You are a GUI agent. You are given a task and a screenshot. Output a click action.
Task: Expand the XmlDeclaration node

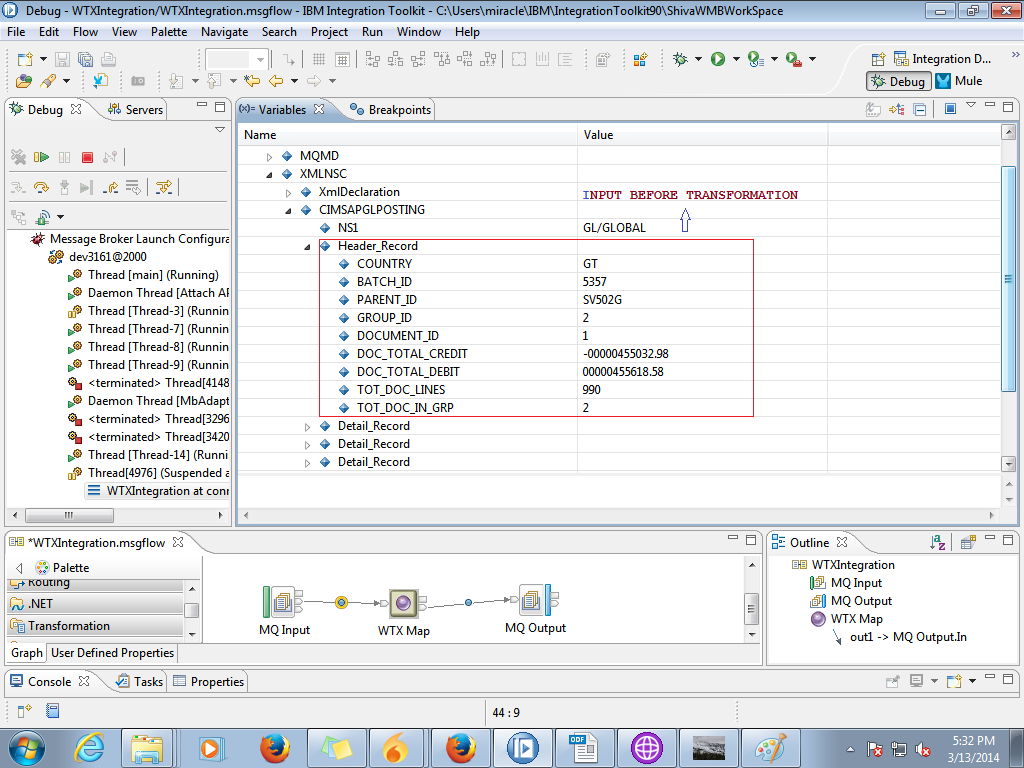288,193
